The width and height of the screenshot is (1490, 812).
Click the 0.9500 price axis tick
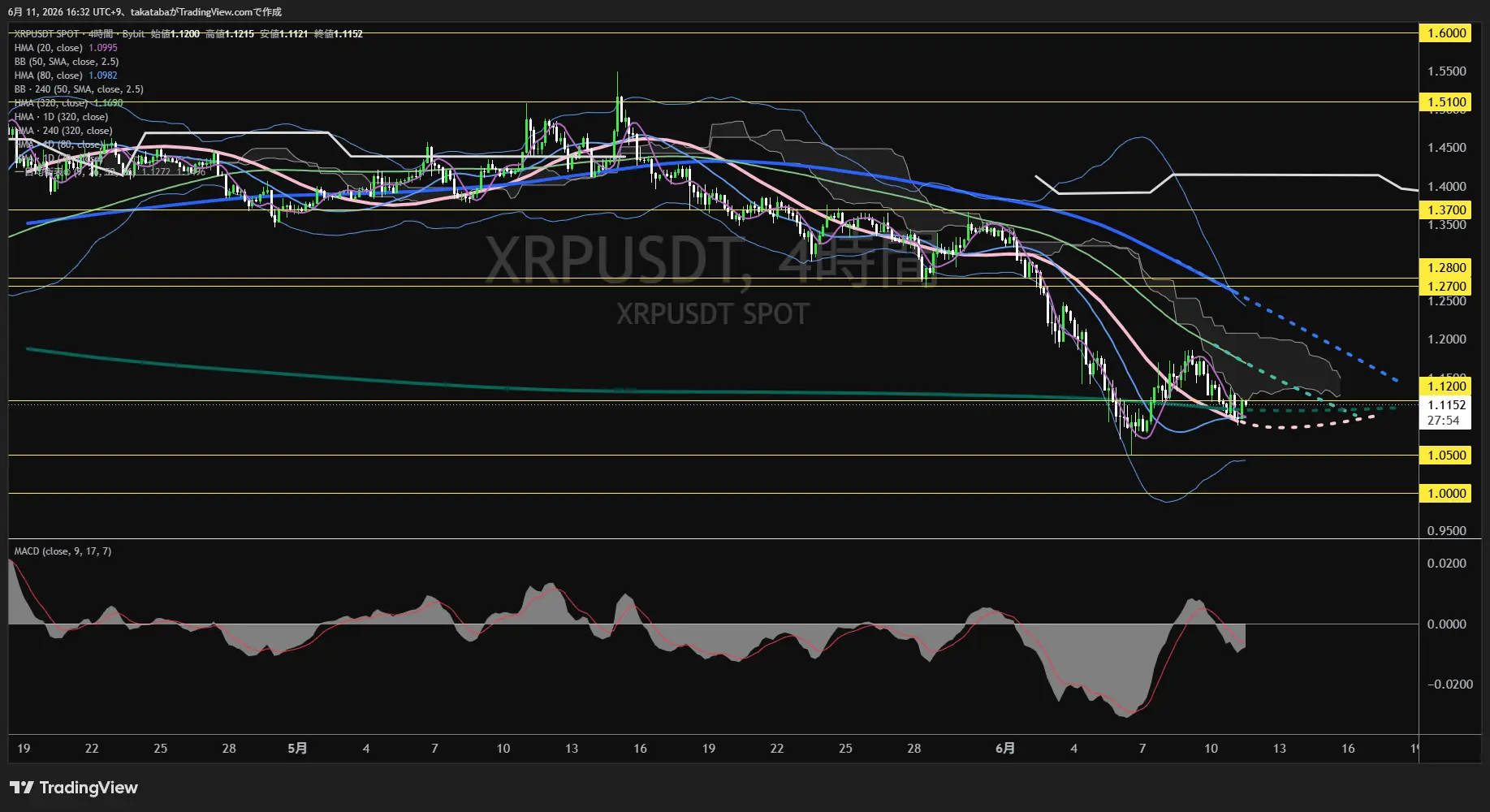[1447, 531]
